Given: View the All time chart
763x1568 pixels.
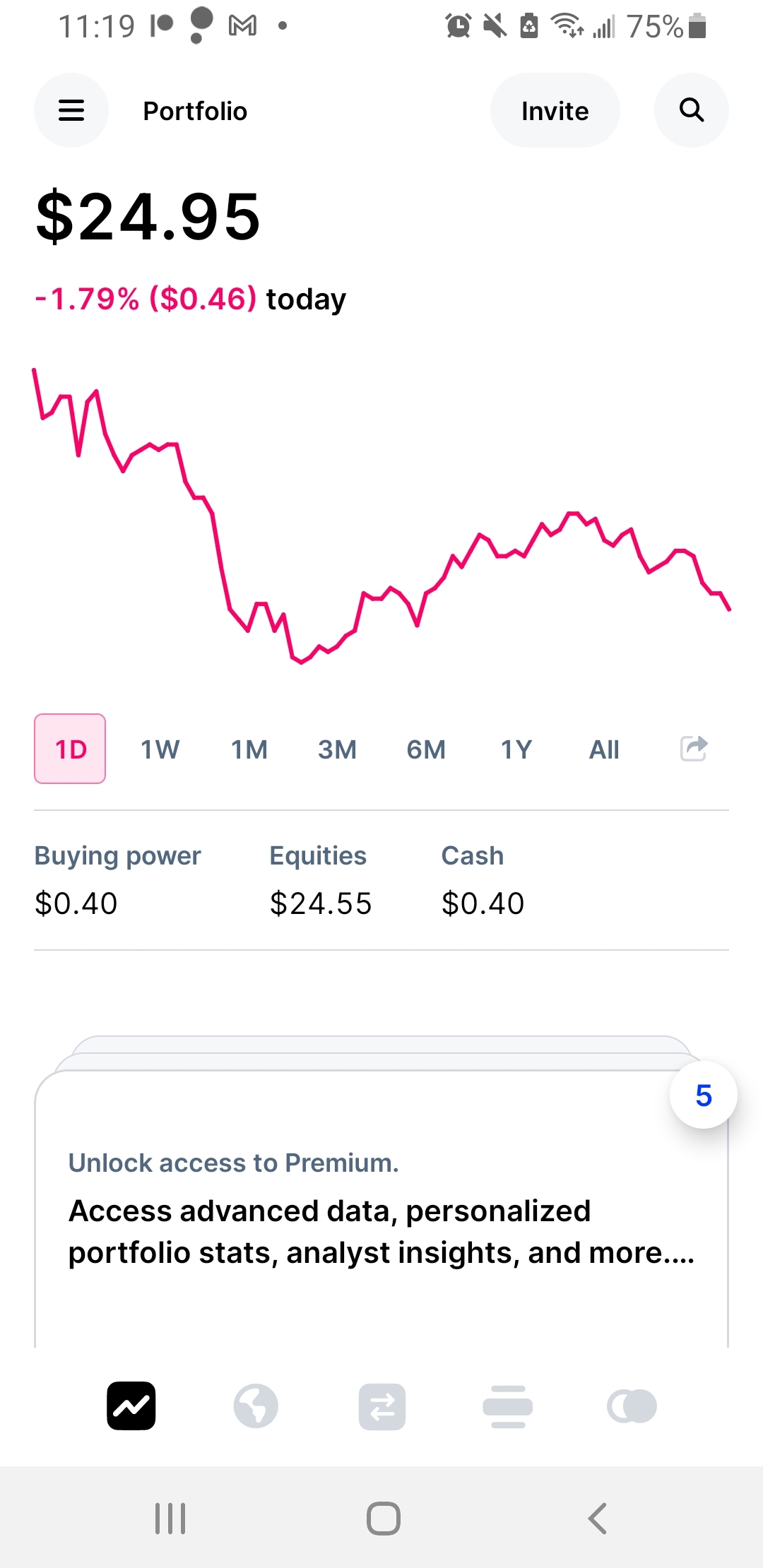Looking at the screenshot, I should point(604,749).
